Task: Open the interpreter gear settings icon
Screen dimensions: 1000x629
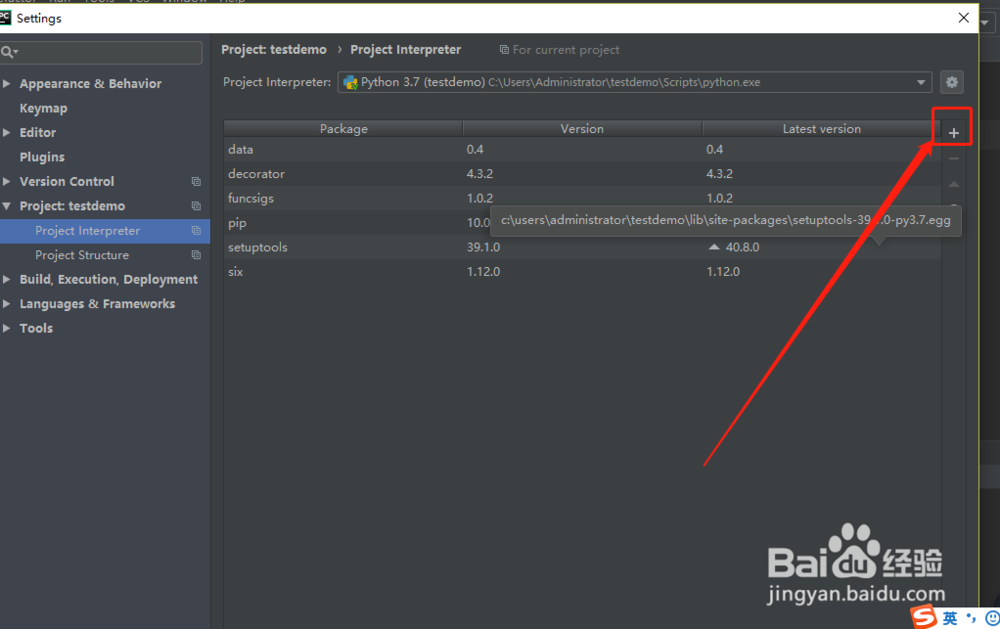Action: pos(952,82)
